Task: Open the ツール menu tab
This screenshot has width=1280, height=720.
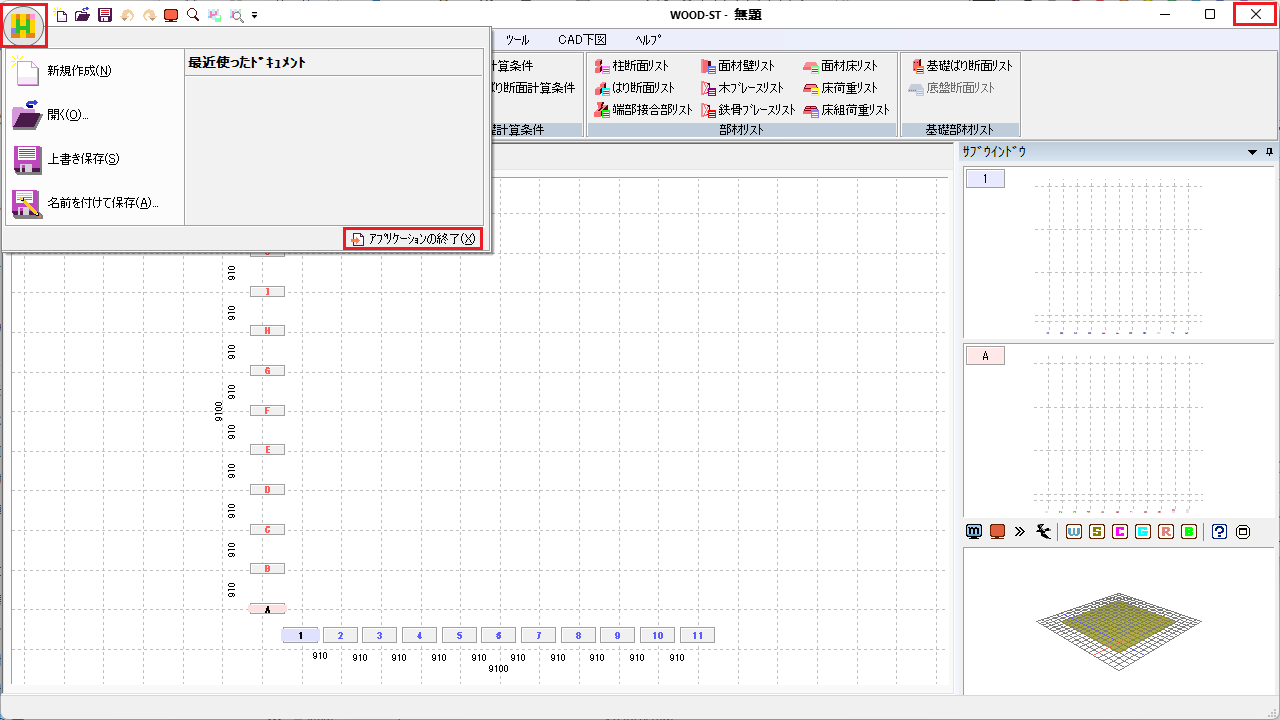Action: click(x=517, y=40)
